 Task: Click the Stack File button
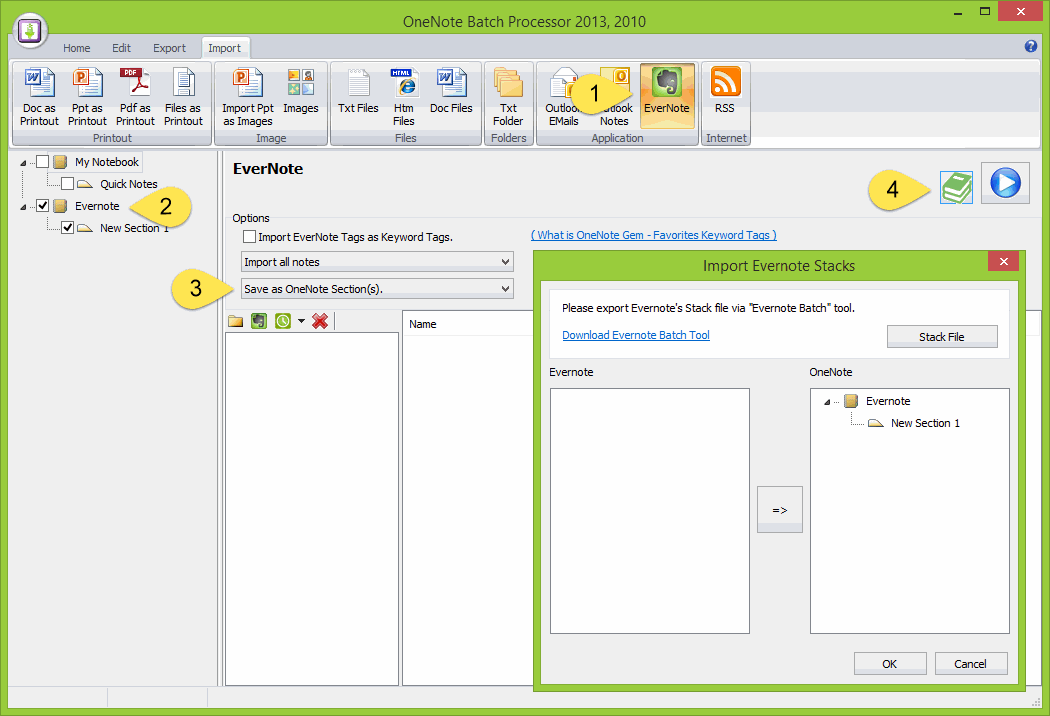(x=942, y=337)
